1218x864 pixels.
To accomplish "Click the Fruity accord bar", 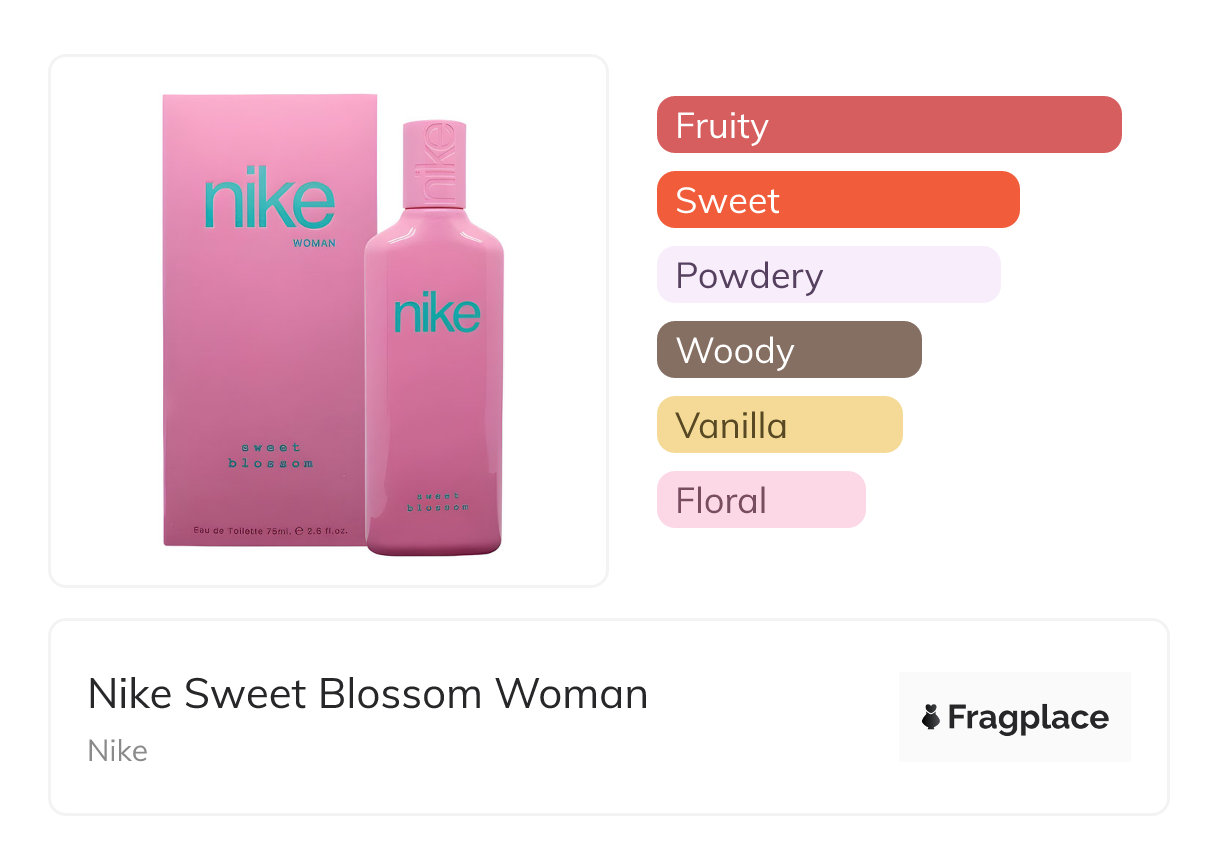I will [888, 125].
